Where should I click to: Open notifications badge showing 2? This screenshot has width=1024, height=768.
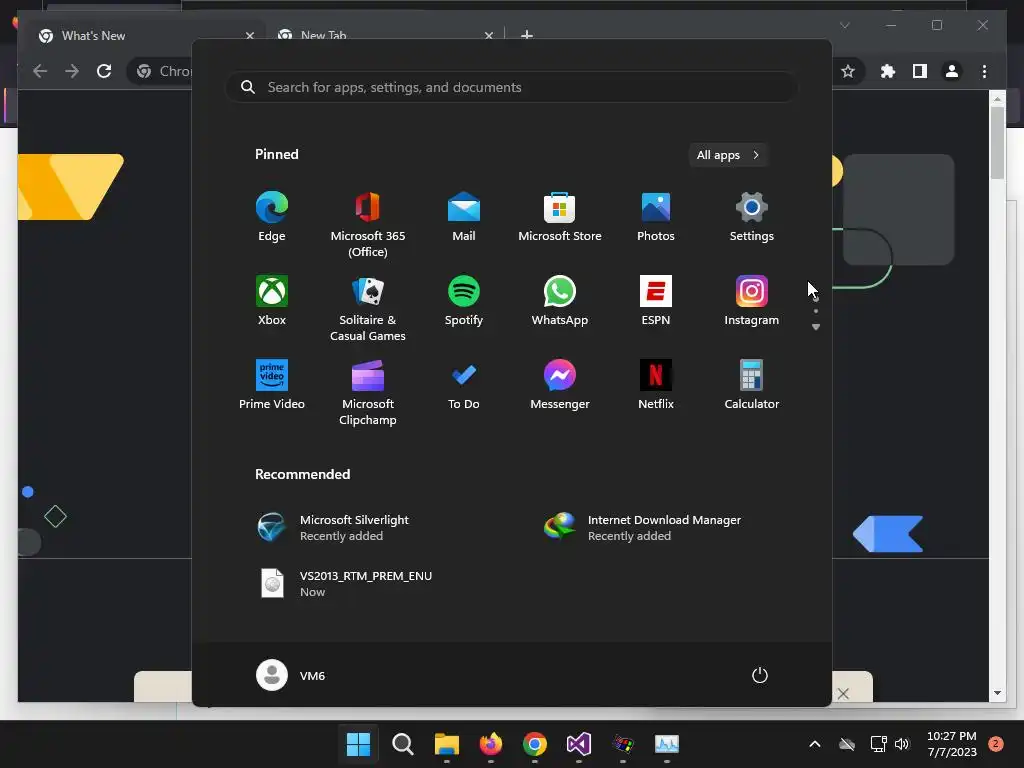click(x=995, y=743)
